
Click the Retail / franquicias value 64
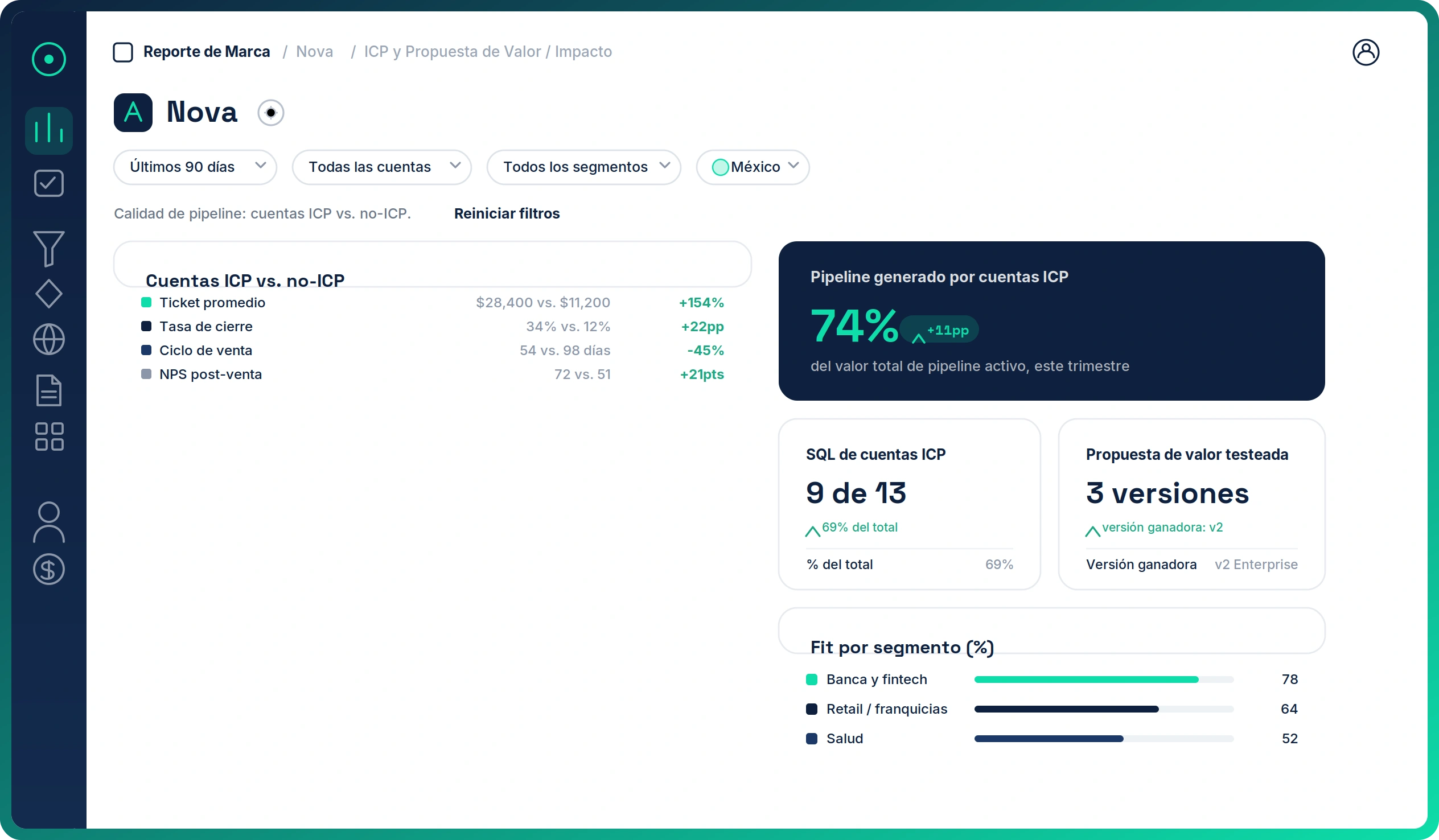(x=1289, y=709)
